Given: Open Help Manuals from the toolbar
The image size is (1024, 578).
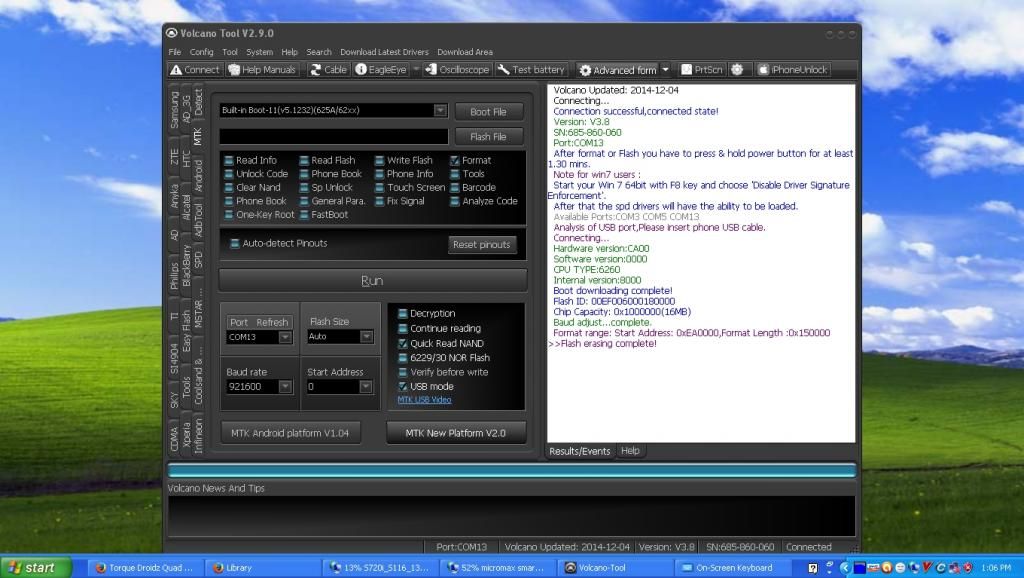Looking at the screenshot, I should 262,70.
